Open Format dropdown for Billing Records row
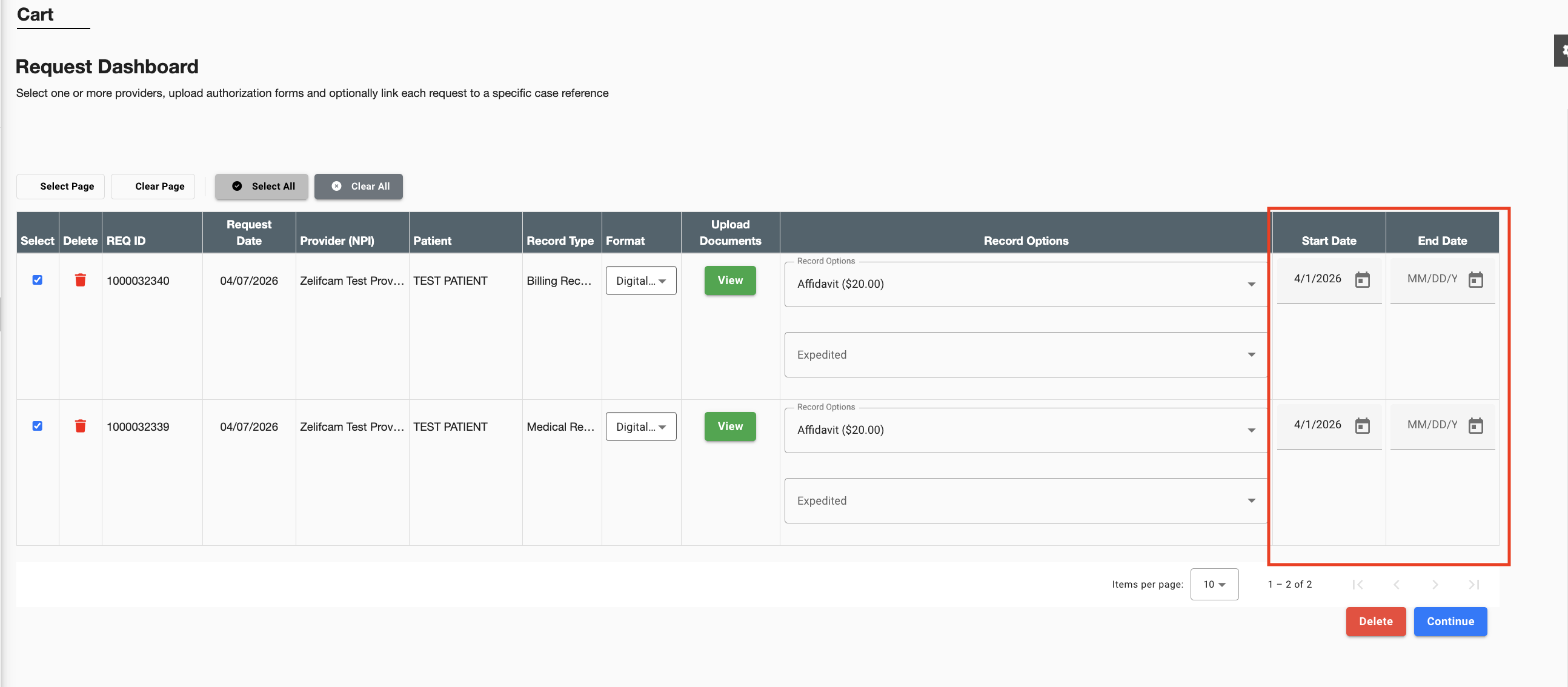The height and width of the screenshot is (687, 1568). (x=640, y=280)
